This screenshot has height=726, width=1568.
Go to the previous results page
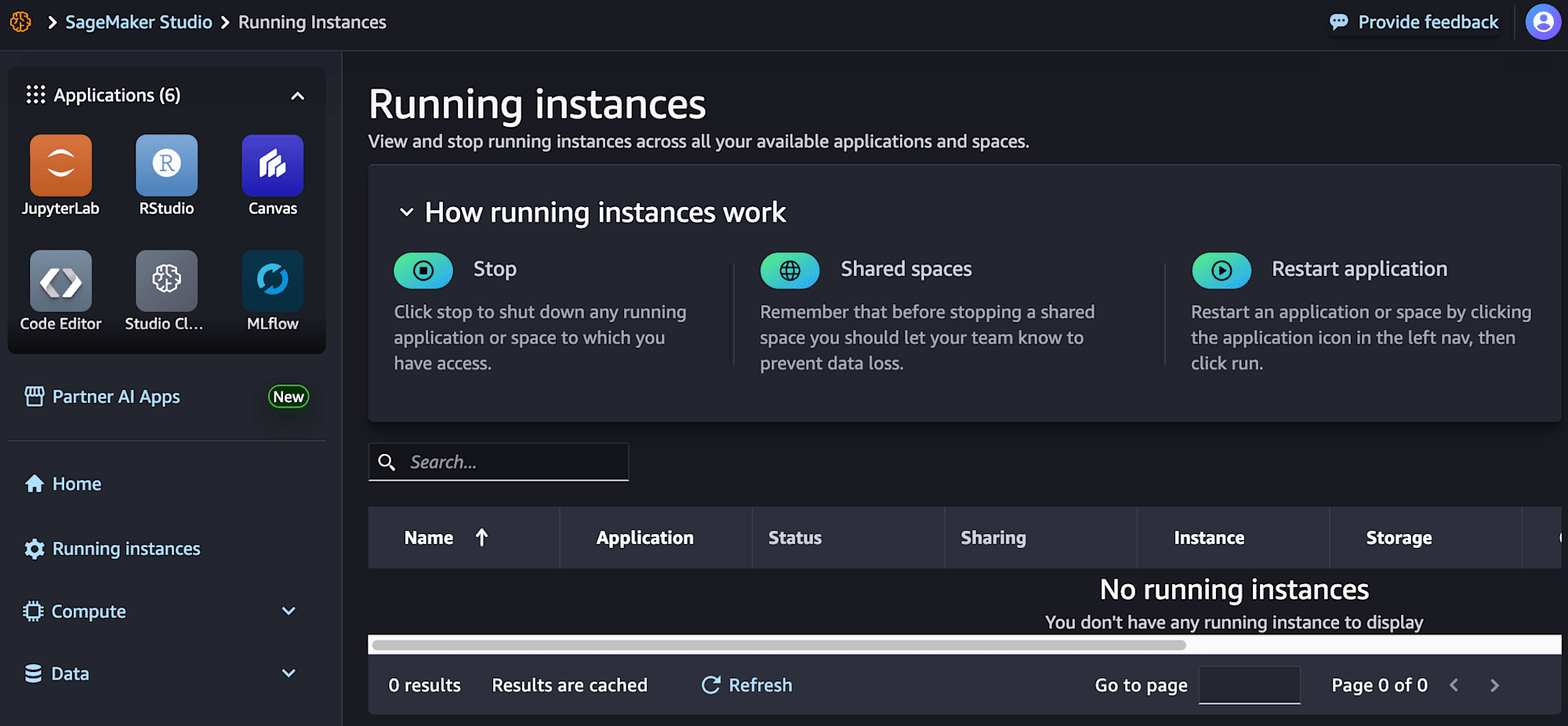click(1454, 685)
